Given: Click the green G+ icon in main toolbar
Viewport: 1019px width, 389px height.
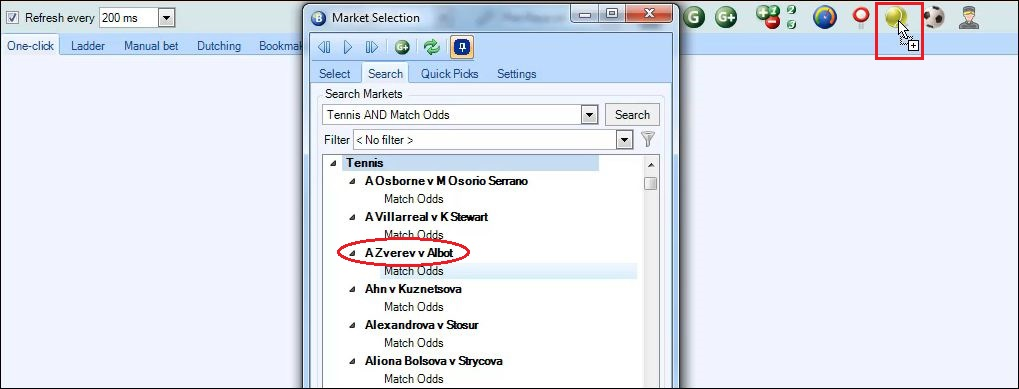Looking at the screenshot, I should pos(726,18).
